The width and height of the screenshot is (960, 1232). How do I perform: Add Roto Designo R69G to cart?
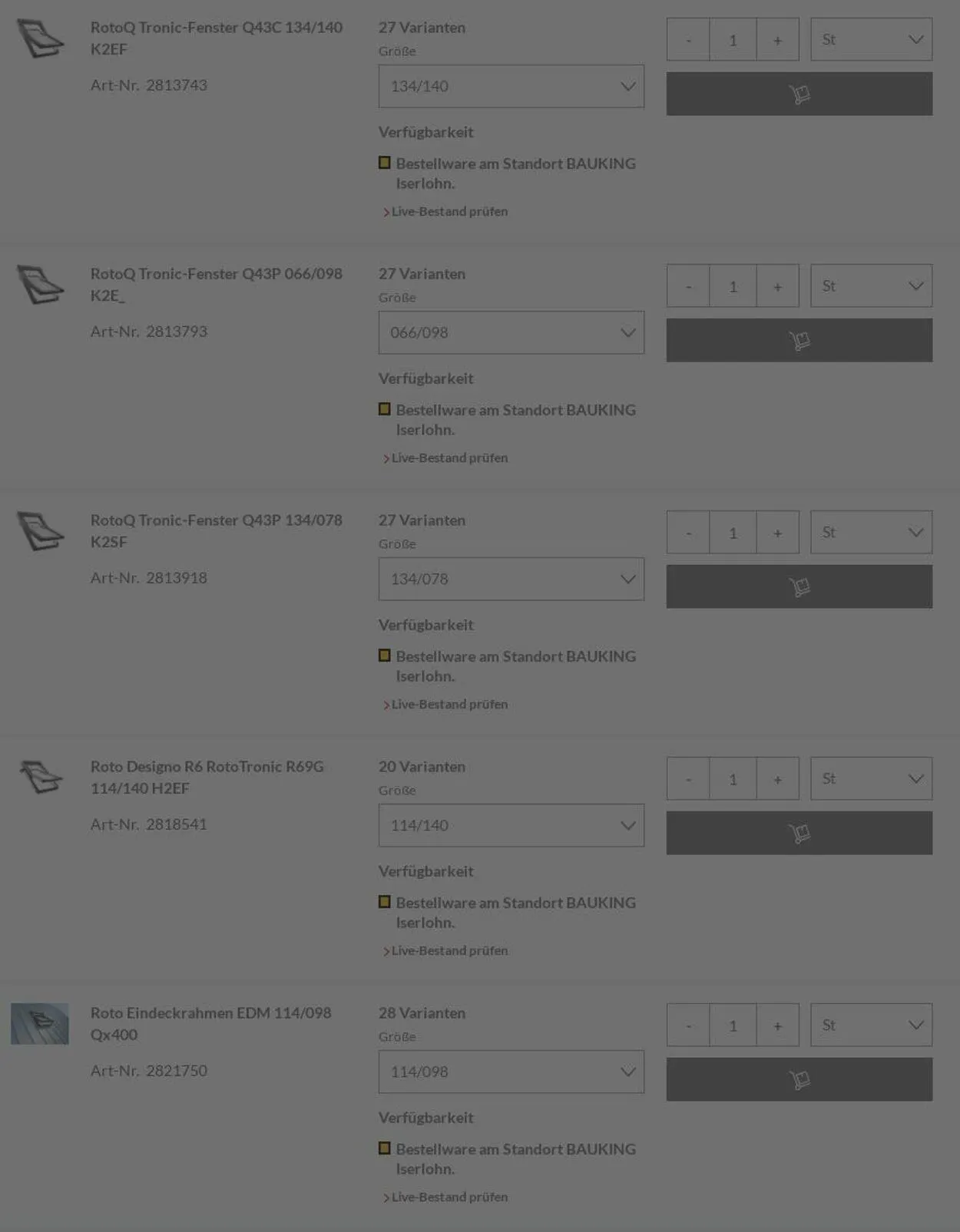[x=799, y=833]
